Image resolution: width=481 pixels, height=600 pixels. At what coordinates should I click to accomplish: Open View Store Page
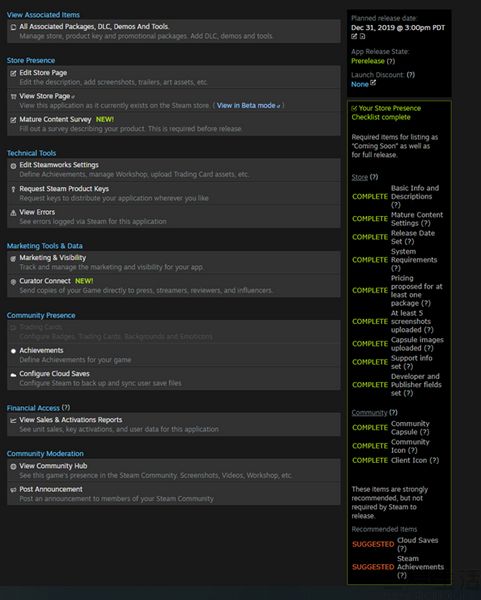pos(45,96)
